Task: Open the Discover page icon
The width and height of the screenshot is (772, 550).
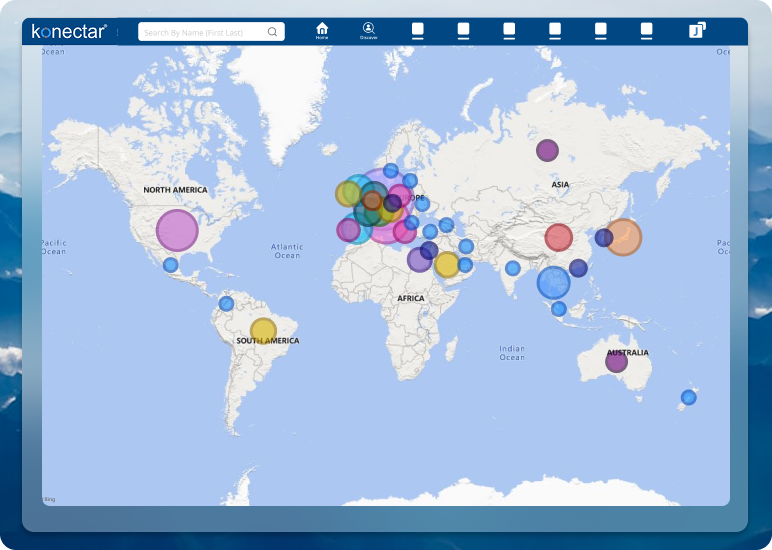Action: pos(369,30)
